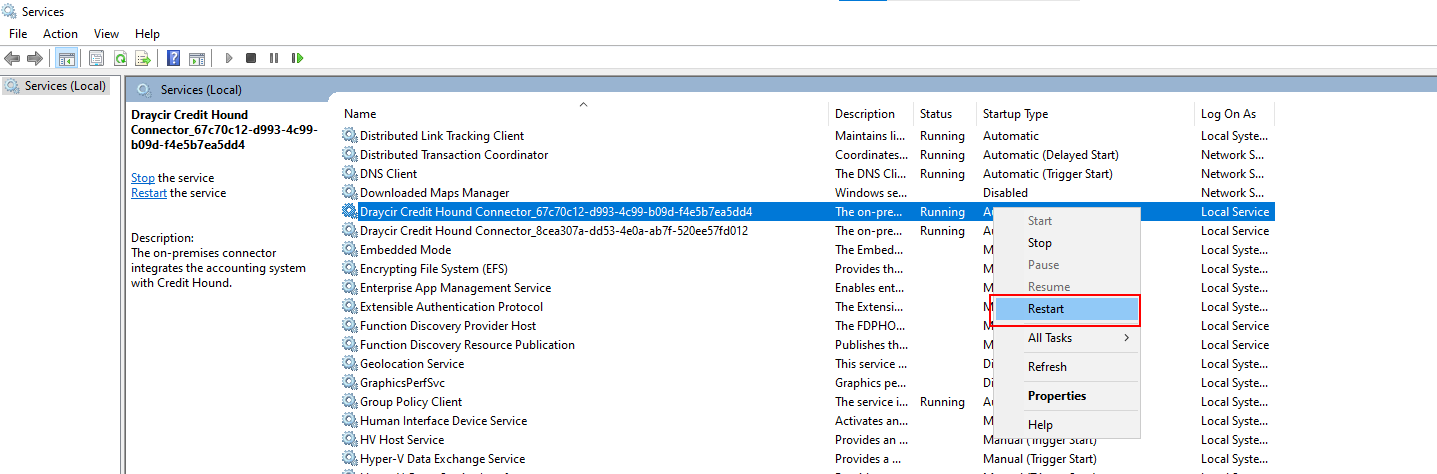Viewport: 1437px width, 474px height.
Task: Select Function Discovery Resource Publication service
Action: point(467,345)
